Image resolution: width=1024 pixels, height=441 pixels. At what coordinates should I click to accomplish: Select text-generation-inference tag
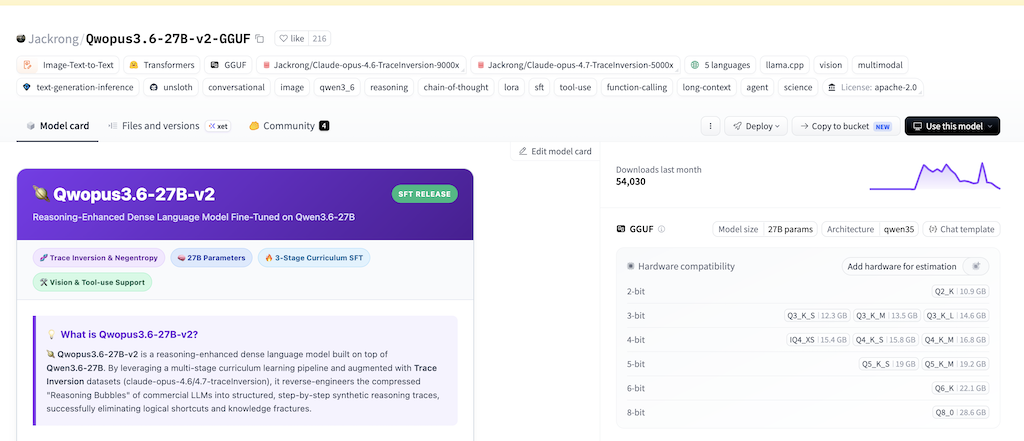point(78,87)
